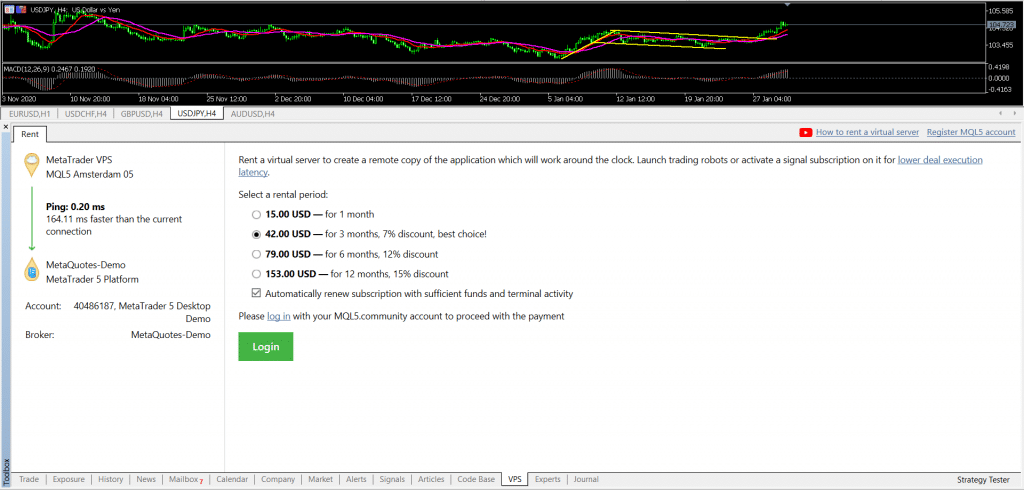Image resolution: width=1024 pixels, height=490 pixels.
Task: Open the Articles tab
Action: point(431,480)
